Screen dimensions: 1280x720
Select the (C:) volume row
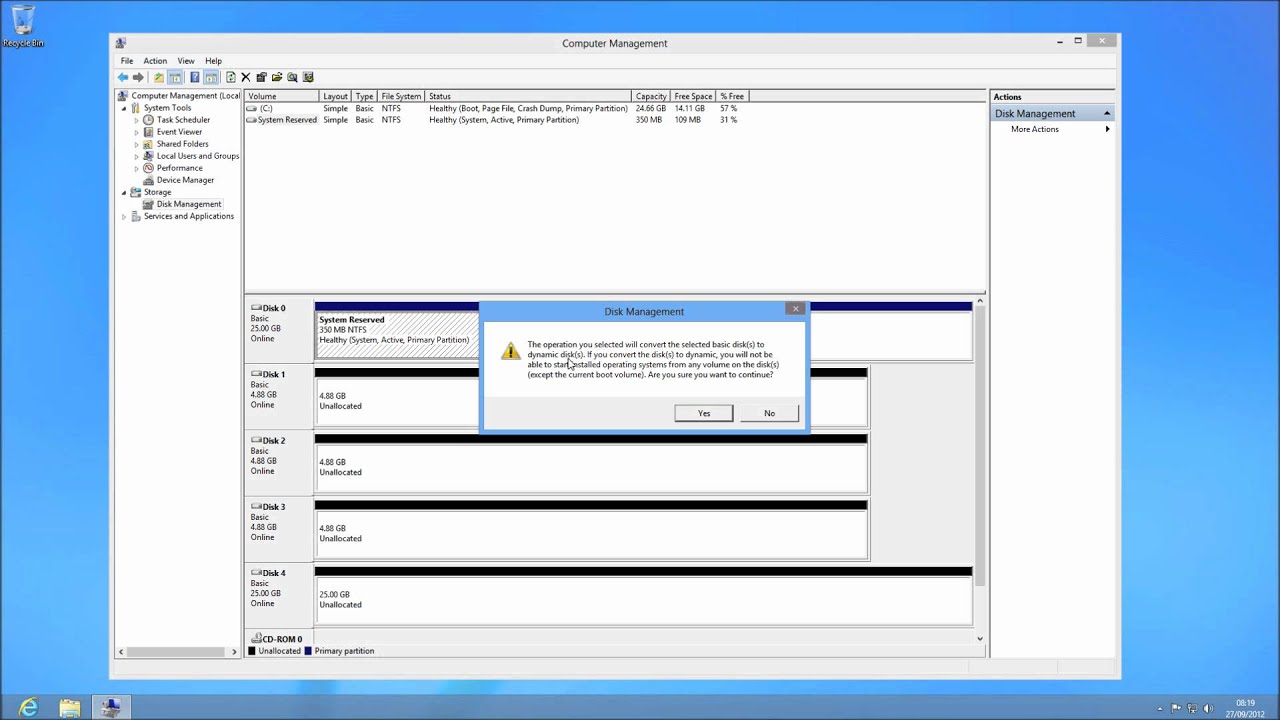495,108
